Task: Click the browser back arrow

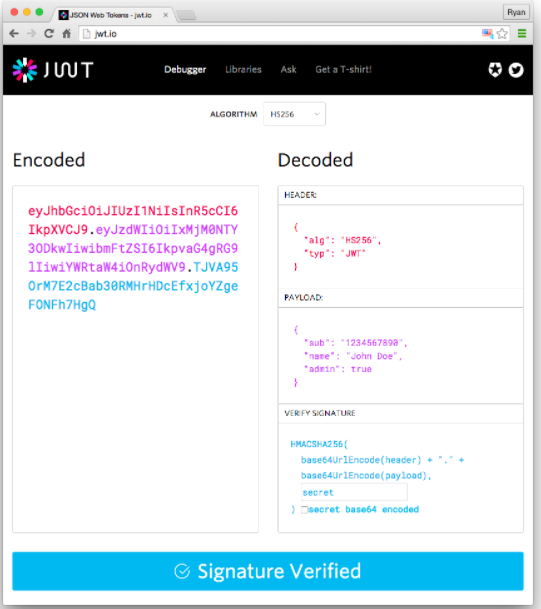Action: (x=14, y=34)
